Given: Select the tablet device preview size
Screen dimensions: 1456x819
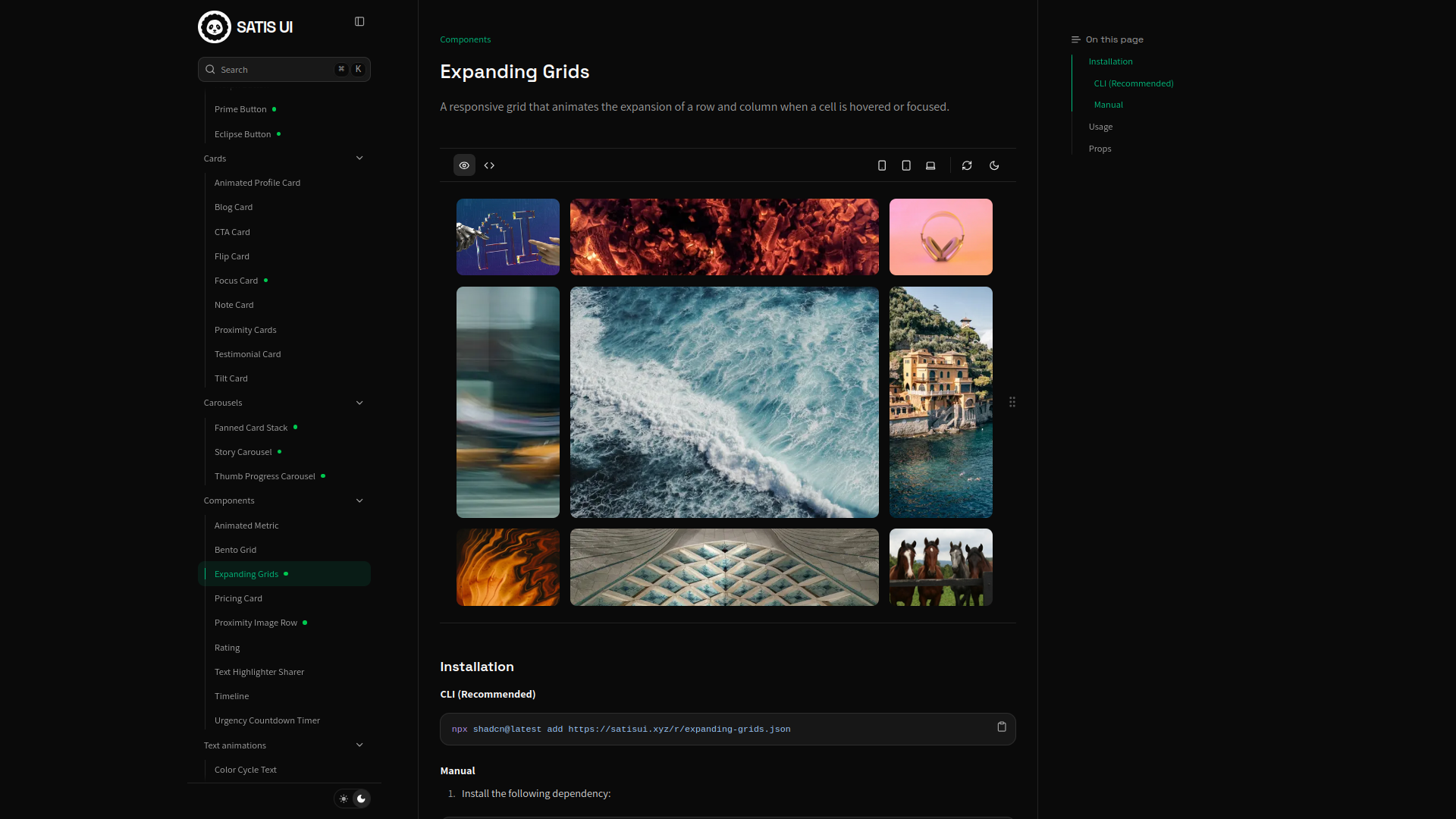Looking at the screenshot, I should point(905,165).
